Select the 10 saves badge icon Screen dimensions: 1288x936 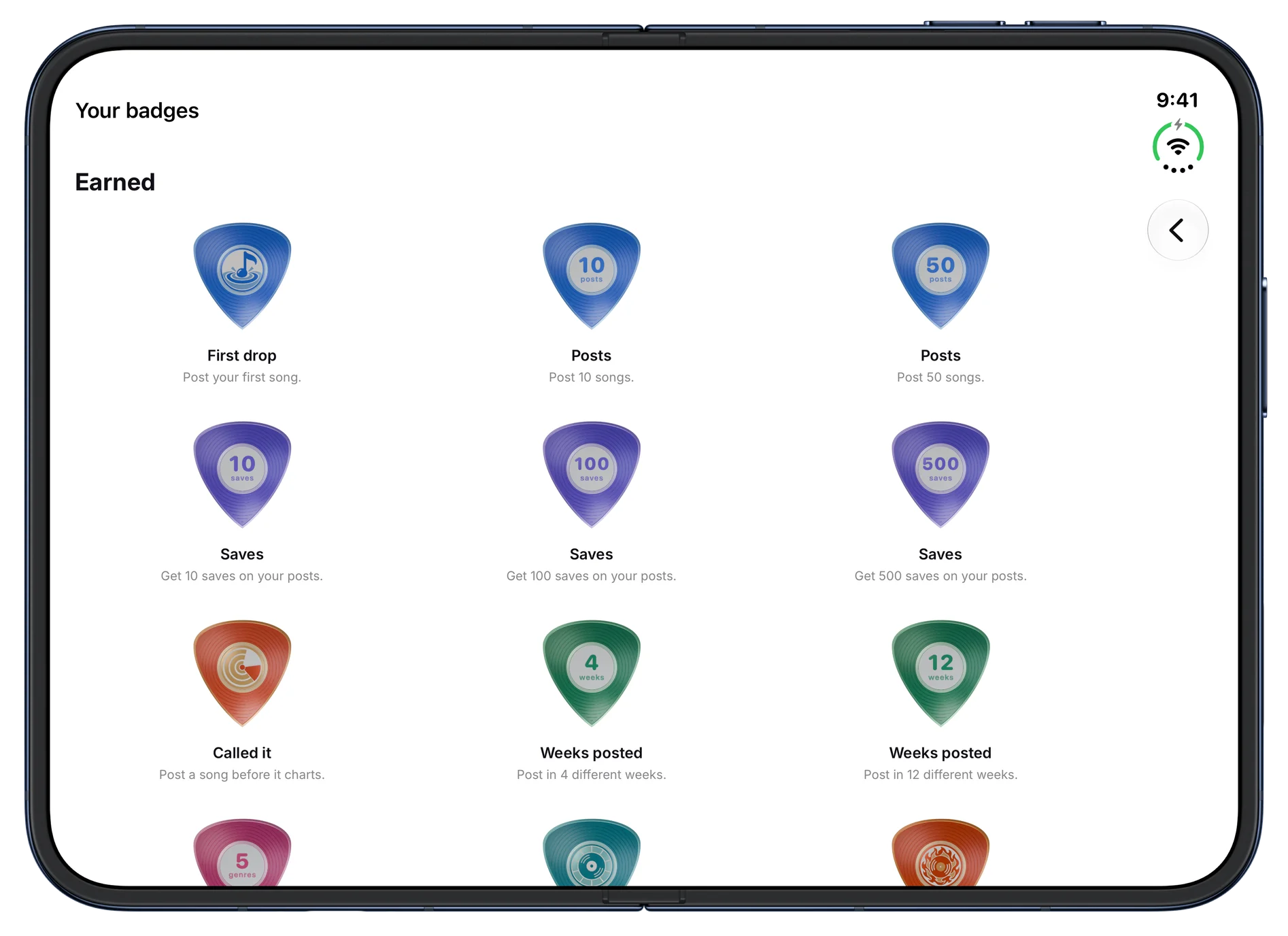(x=242, y=474)
